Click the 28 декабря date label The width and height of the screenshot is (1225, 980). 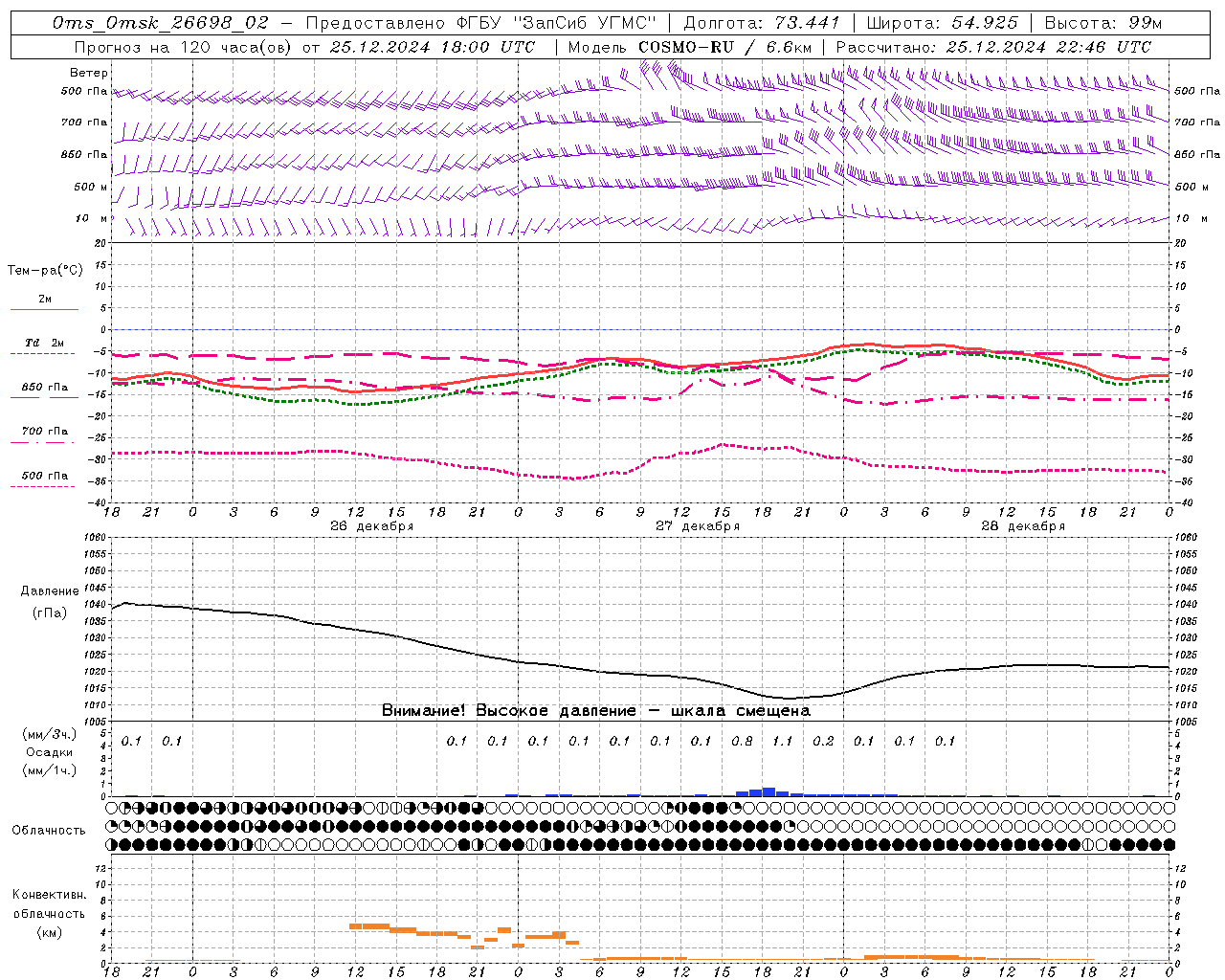point(1023,526)
